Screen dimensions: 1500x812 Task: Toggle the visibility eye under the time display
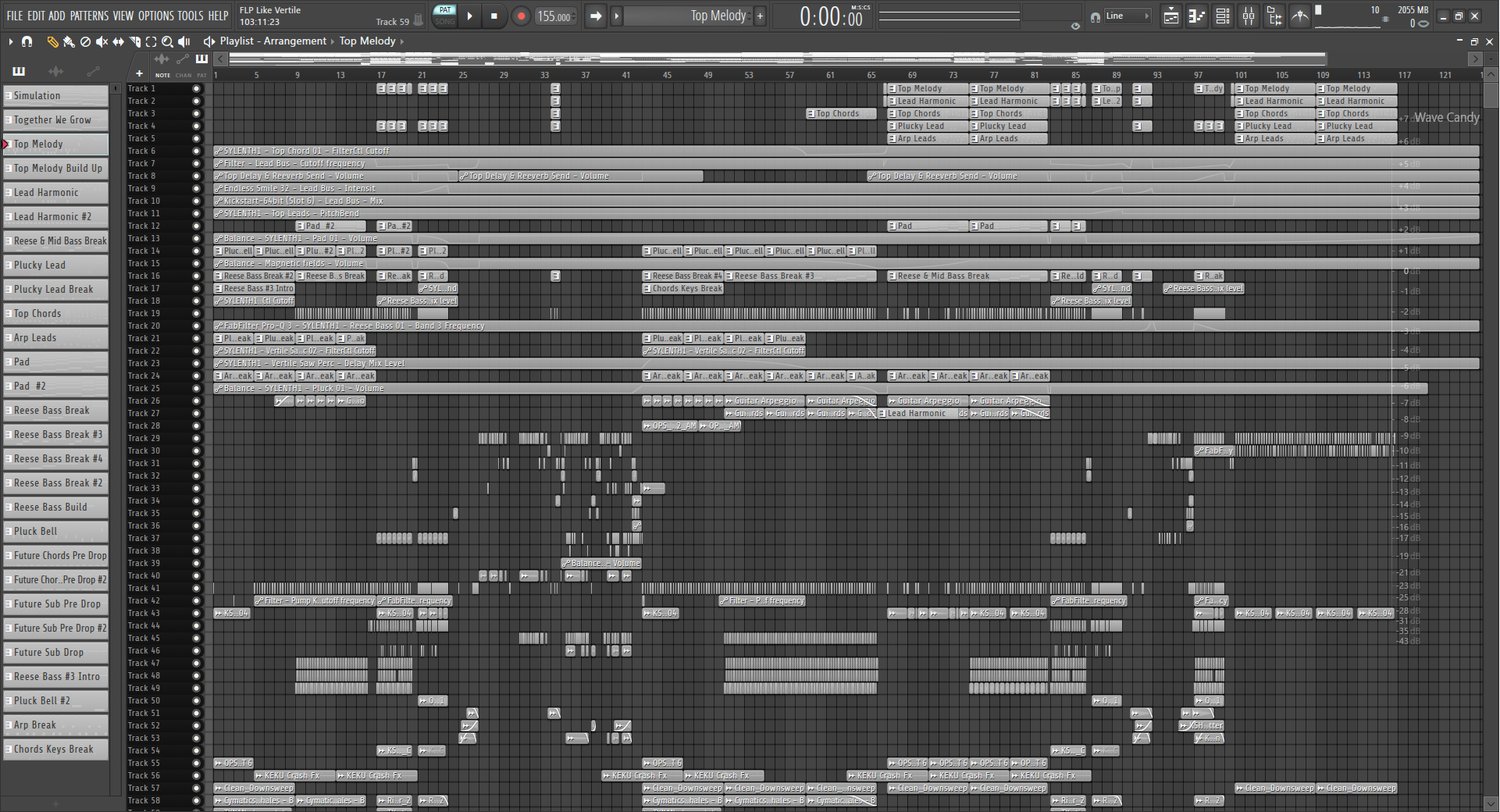1076,26
